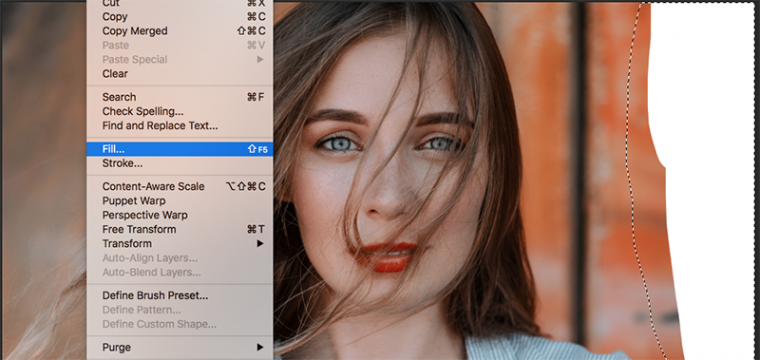Choose Check Spelling... option
760x360 pixels.
(180, 111)
